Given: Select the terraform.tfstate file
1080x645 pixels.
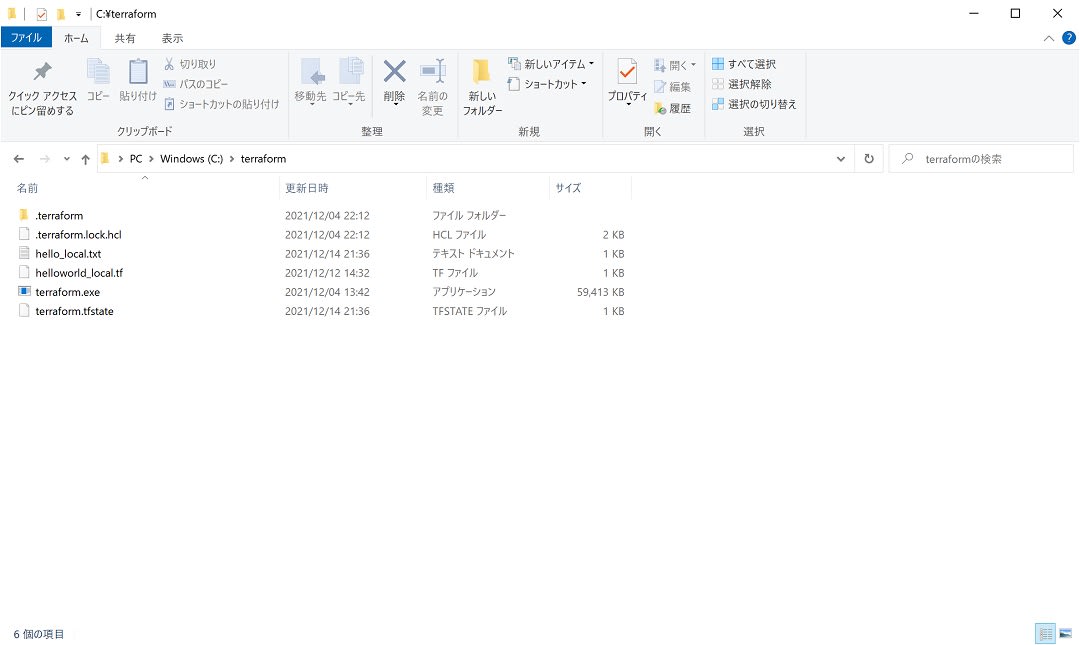Looking at the screenshot, I should (74, 311).
